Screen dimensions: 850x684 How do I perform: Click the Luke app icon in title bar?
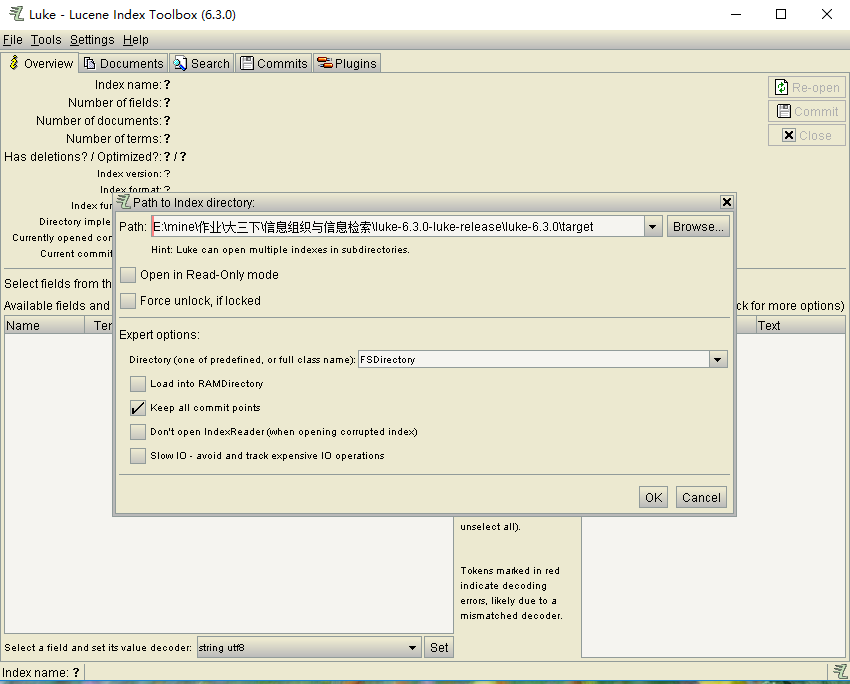[16, 14]
